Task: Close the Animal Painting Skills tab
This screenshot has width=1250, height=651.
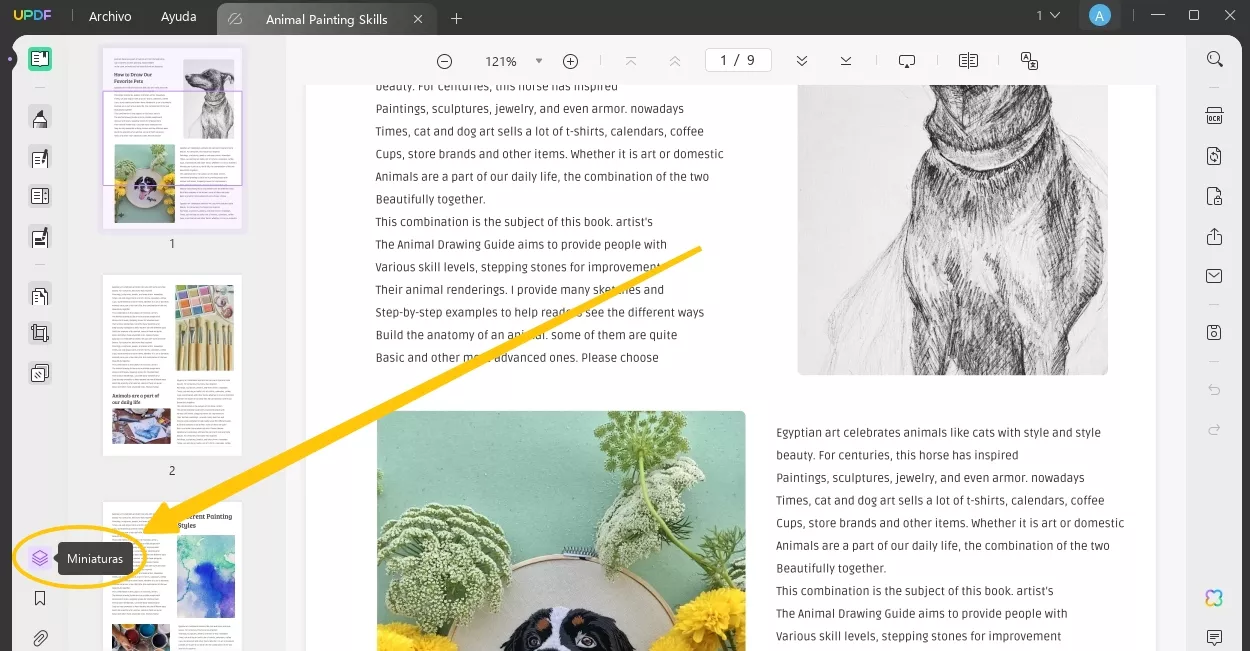Action: (418, 19)
